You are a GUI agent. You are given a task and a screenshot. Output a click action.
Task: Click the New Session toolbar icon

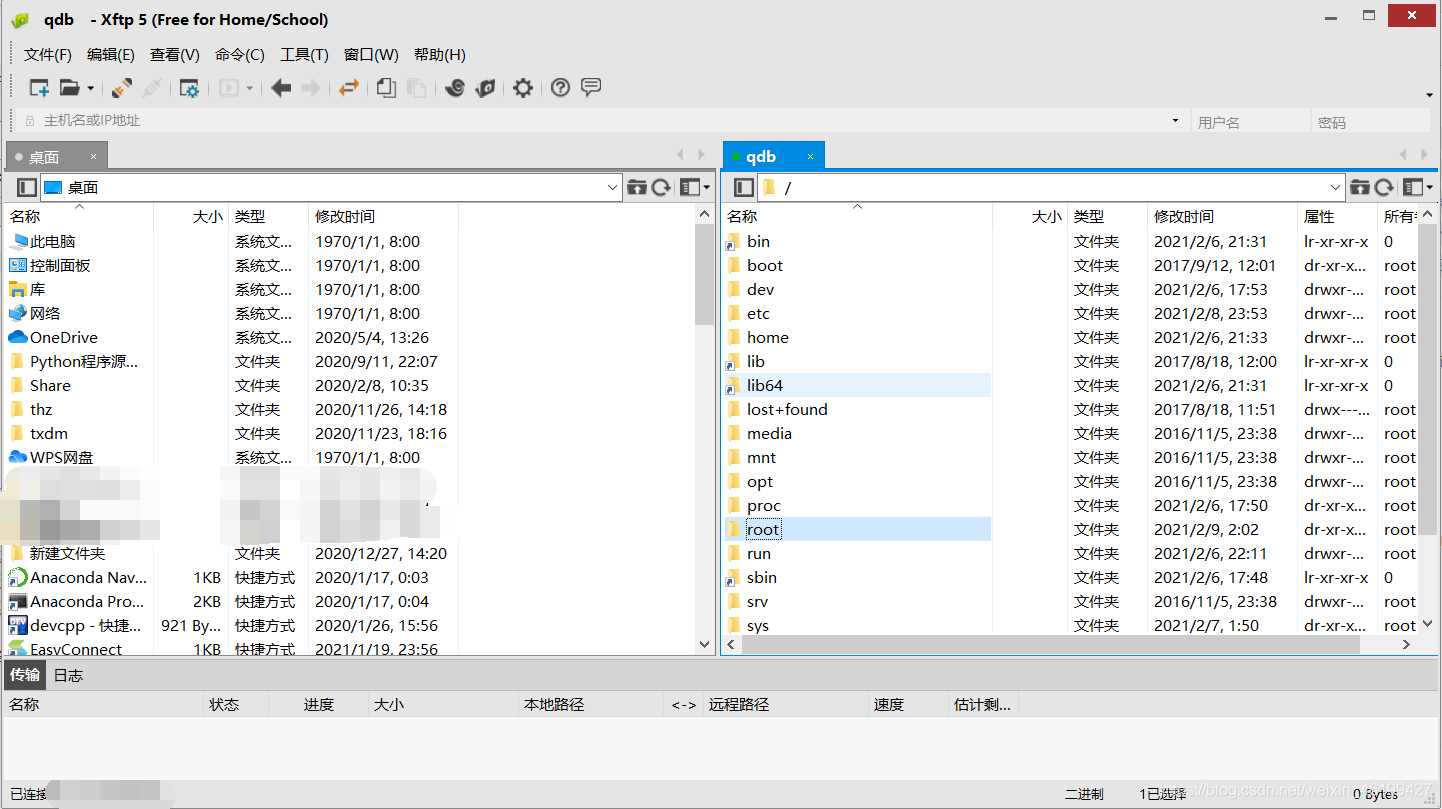(39, 88)
